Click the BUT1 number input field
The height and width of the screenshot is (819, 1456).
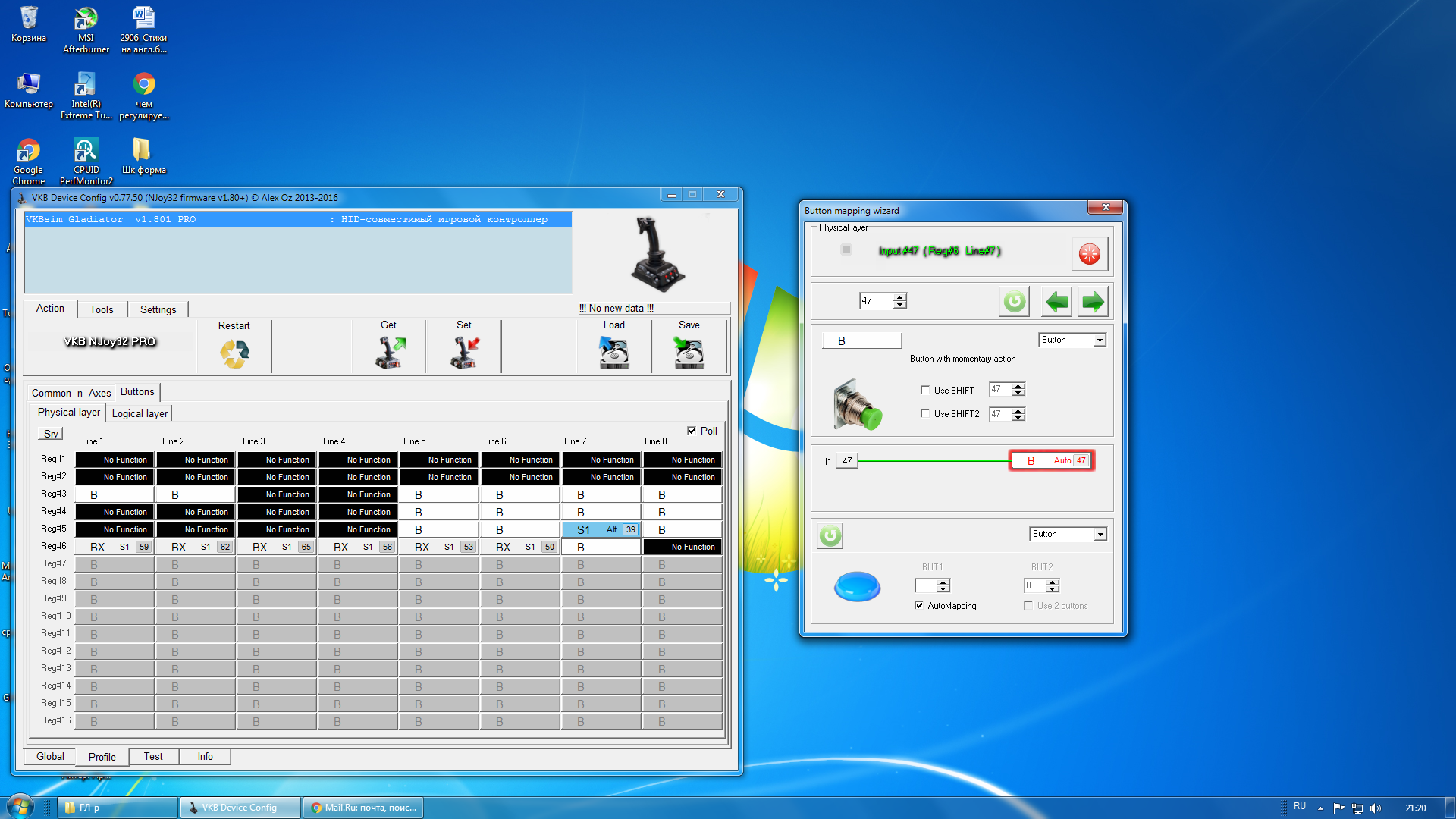[x=926, y=585]
